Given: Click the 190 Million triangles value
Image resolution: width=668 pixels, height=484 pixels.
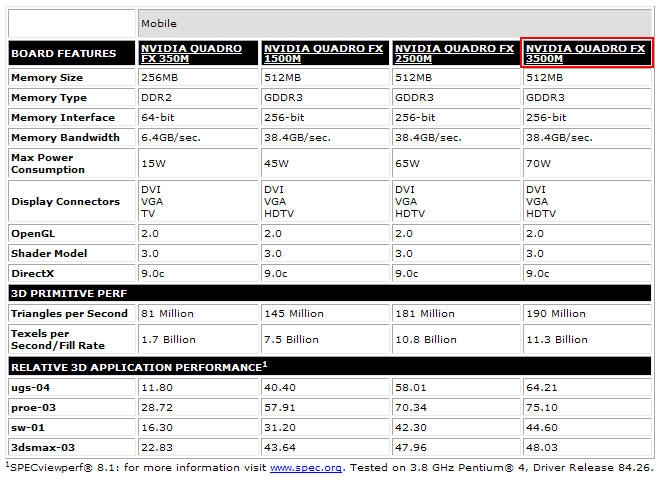Looking at the screenshot, I should (556, 314).
